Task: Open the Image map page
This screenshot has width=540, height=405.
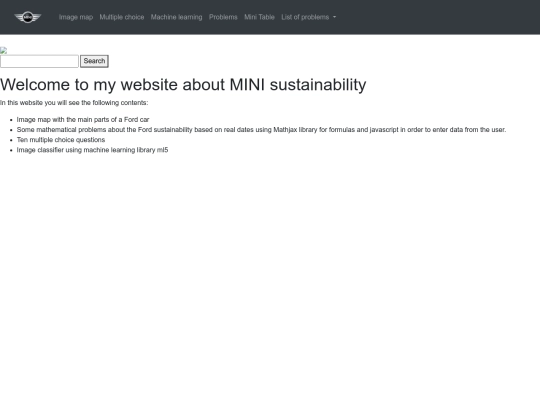Action: 76,17
